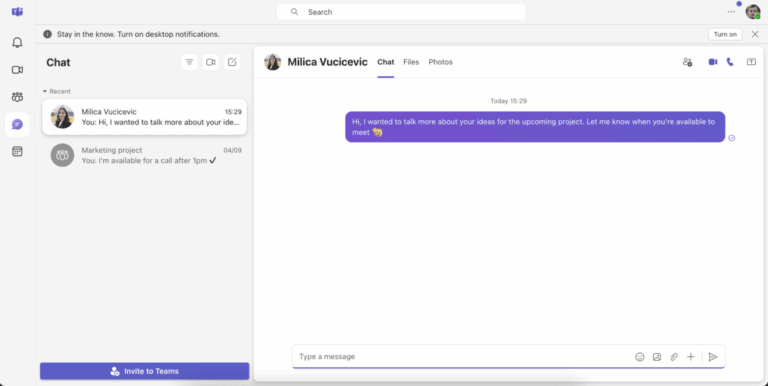Image resolution: width=768 pixels, height=386 pixels.
Task: Switch to the Chat tab
Action: coord(385,62)
